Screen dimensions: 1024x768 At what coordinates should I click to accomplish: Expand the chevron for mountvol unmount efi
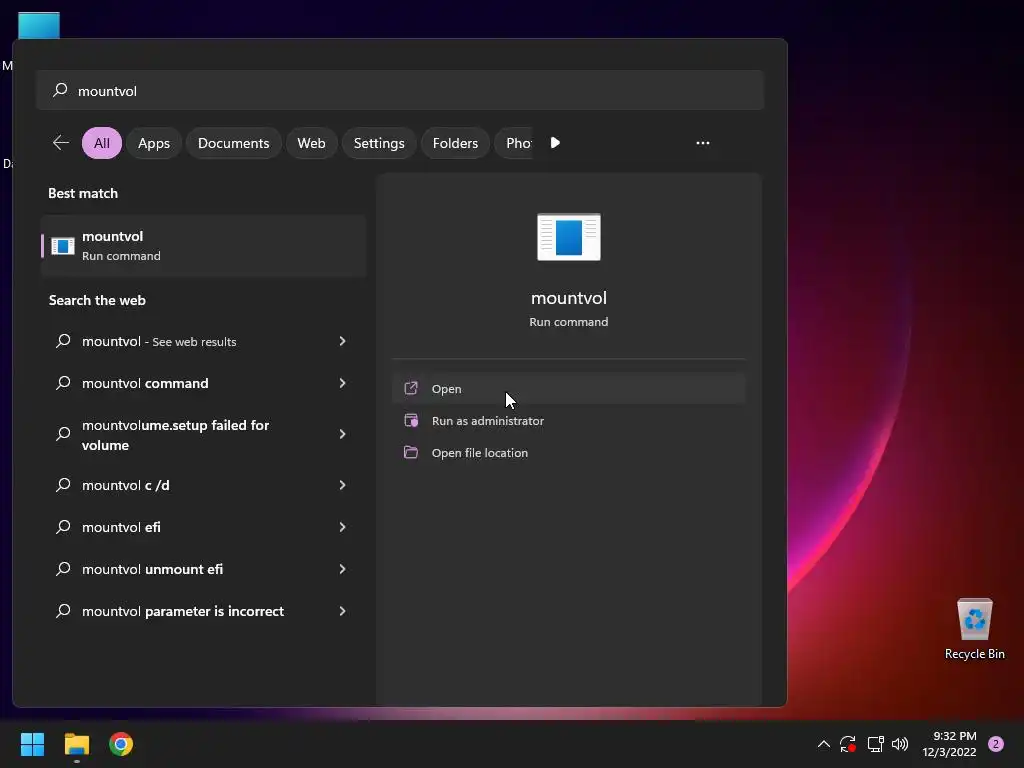click(342, 569)
